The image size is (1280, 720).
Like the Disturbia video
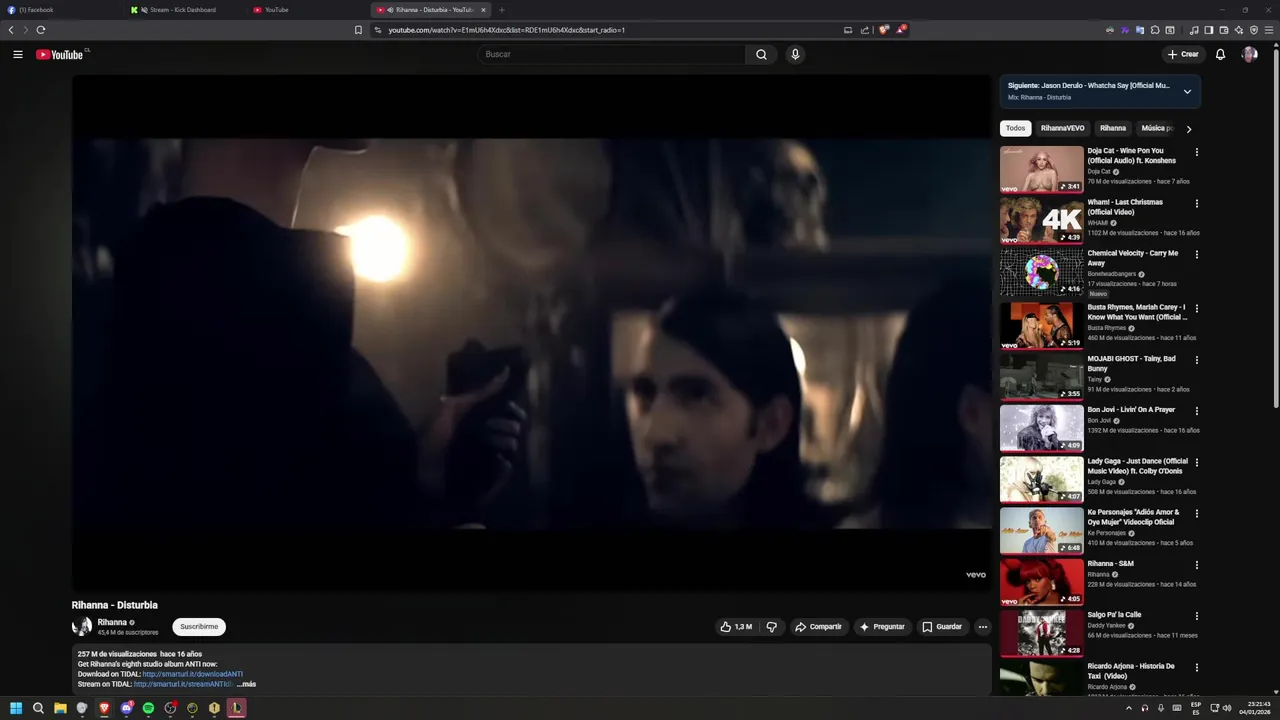point(736,627)
